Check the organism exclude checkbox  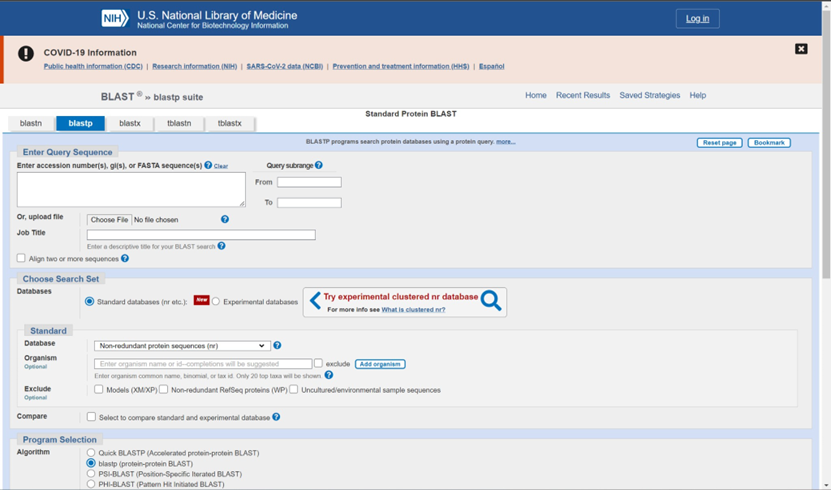319,363
